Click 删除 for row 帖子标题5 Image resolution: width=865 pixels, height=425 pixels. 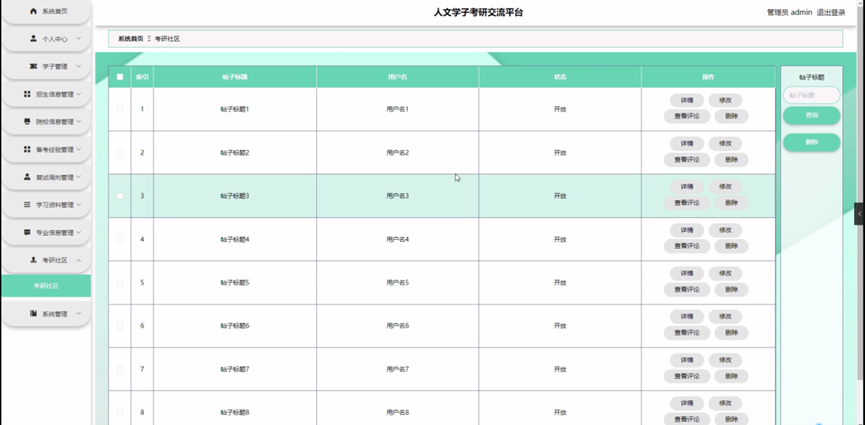tap(731, 290)
